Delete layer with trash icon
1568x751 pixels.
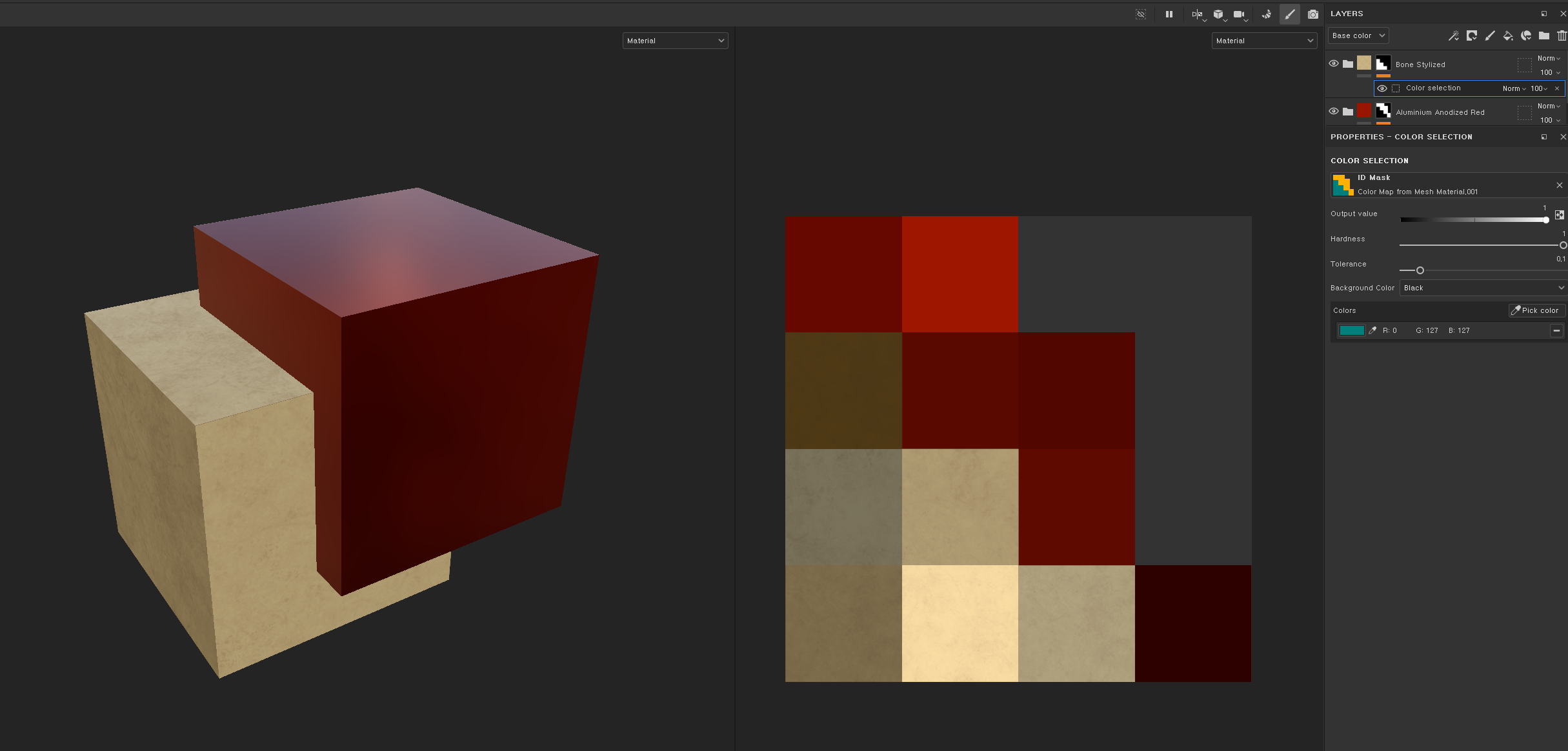[1562, 35]
